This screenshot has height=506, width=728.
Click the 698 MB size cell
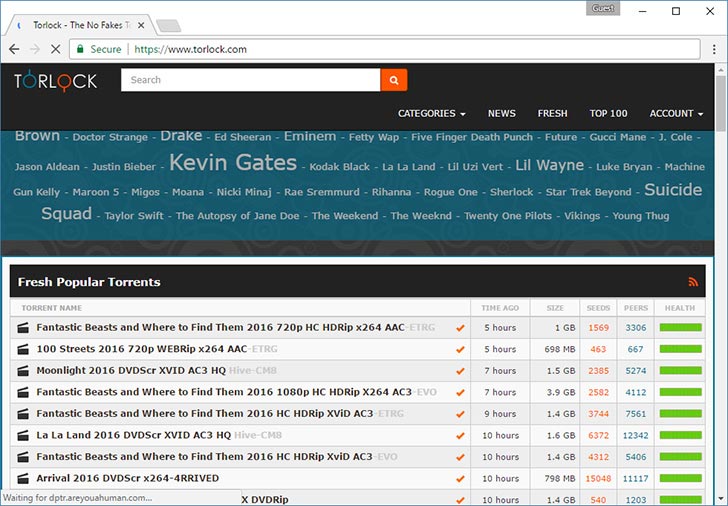tap(560, 349)
